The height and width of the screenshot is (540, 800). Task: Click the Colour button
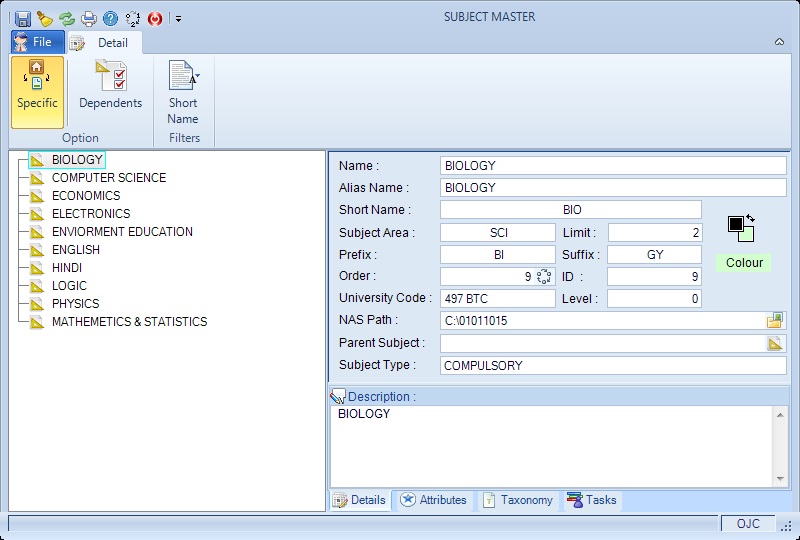pyautogui.click(x=744, y=263)
